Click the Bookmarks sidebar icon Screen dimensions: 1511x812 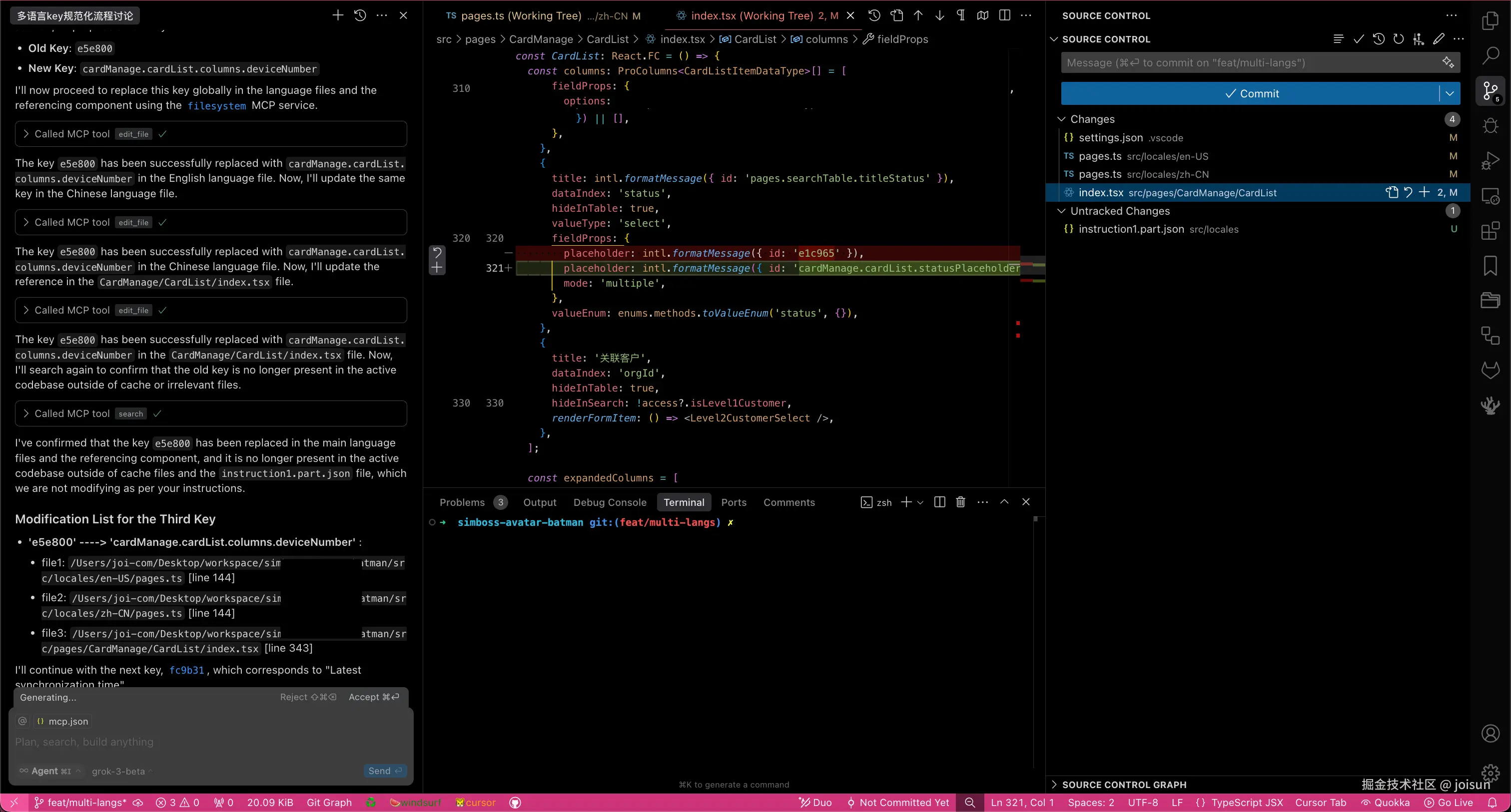coord(1490,266)
